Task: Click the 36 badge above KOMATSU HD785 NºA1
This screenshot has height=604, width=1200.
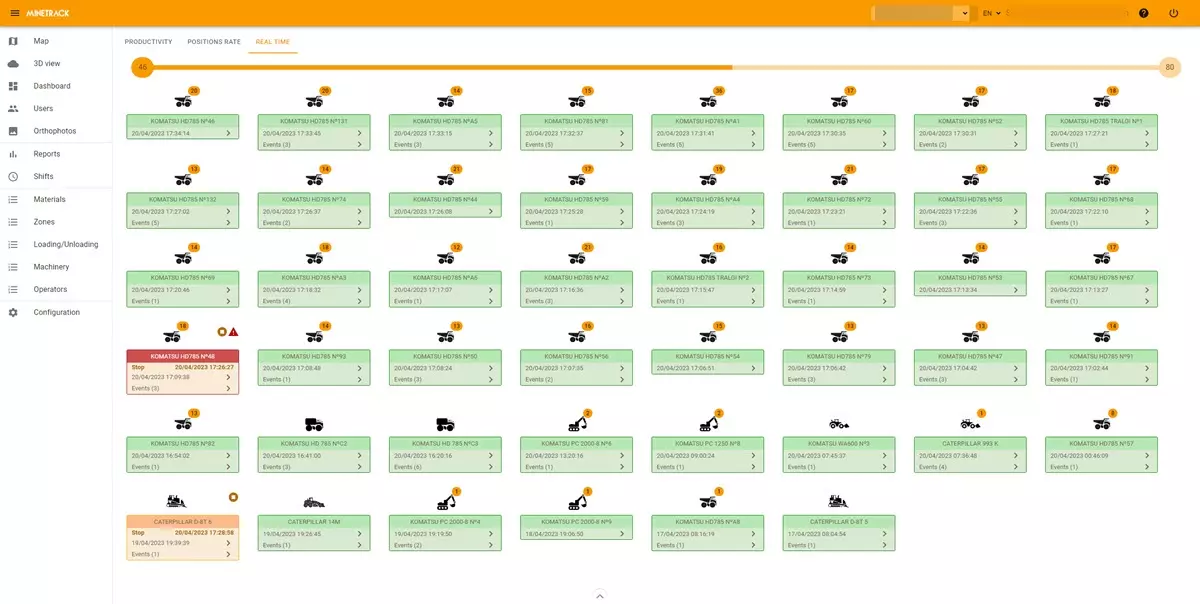Action: [x=719, y=91]
